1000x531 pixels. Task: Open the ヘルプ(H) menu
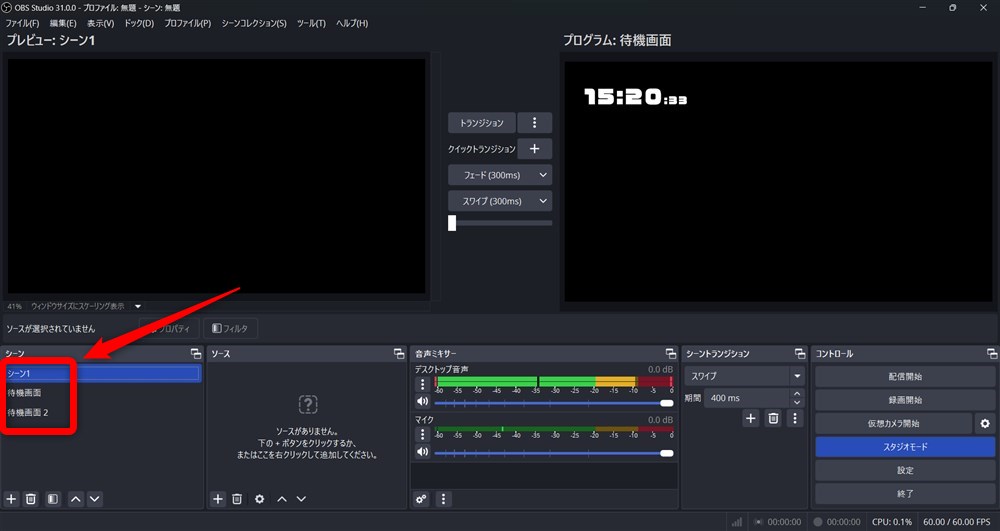tap(352, 23)
